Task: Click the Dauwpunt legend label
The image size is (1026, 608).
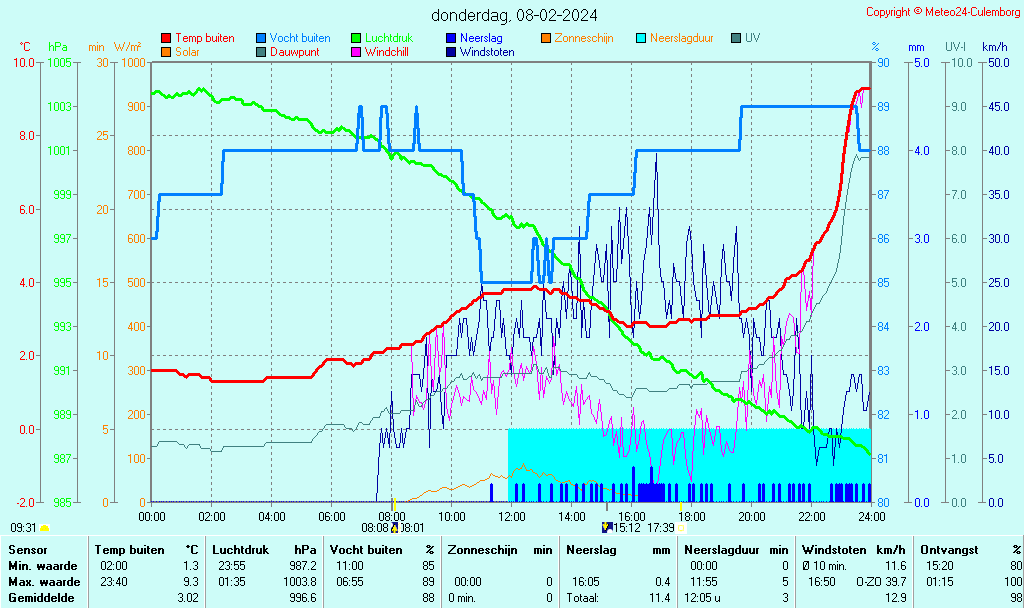Action: pyautogui.click(x=294, y=52)
